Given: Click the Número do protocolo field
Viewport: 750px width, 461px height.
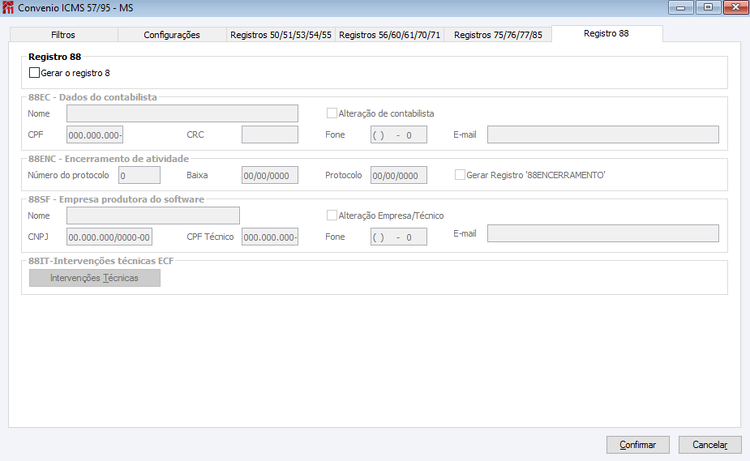Looking at the screenshot, I should 139,175.
